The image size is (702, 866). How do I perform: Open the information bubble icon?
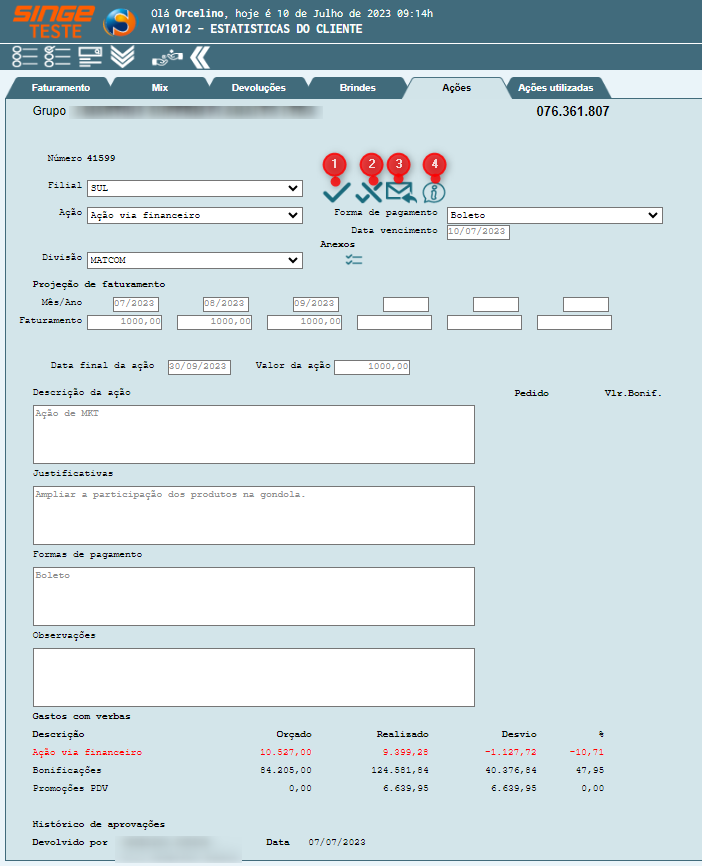[434, 192]
